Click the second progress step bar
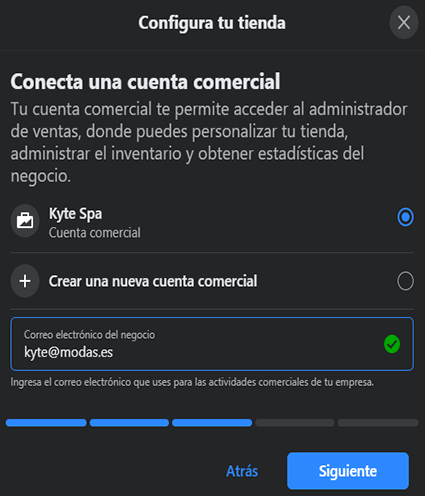Viewport: 425px width, 496px height. coord(129,423)
